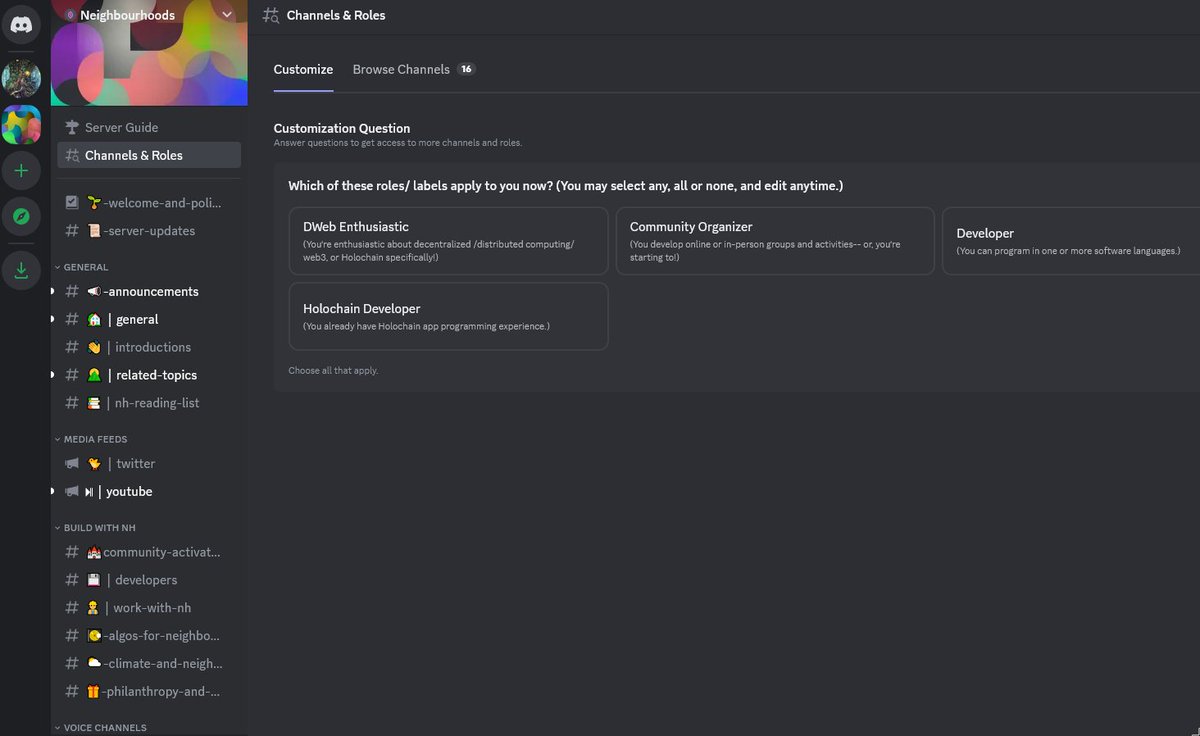The image size is (1200, 736).
Task: Click the Add a Server plus icon
Action: 21,170
